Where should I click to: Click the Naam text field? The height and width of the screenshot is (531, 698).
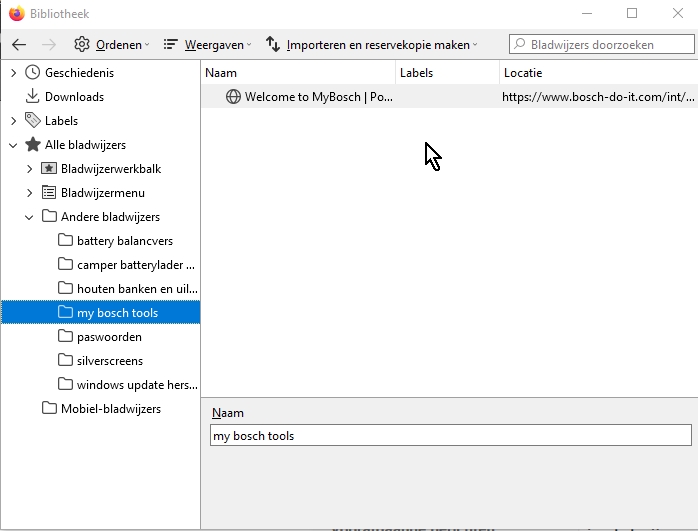tap(450, 436)
